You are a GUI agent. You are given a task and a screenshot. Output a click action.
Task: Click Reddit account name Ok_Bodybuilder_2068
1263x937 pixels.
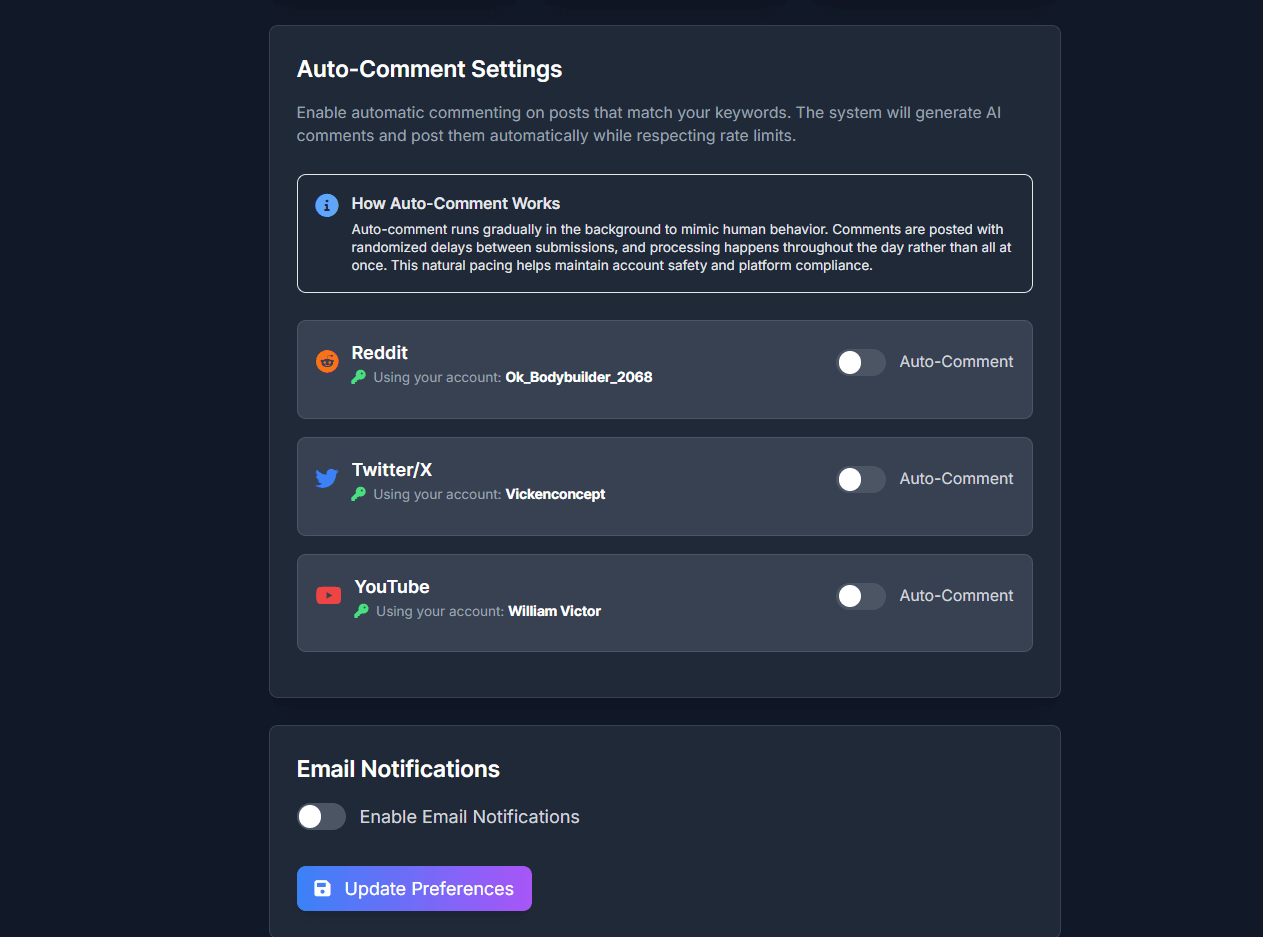tap(579, 377)
